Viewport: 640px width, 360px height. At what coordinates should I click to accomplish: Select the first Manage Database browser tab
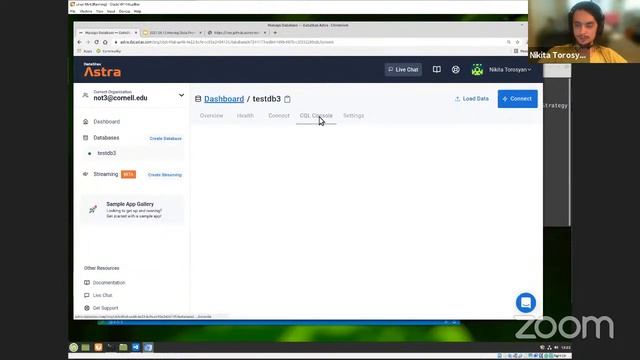108,33
